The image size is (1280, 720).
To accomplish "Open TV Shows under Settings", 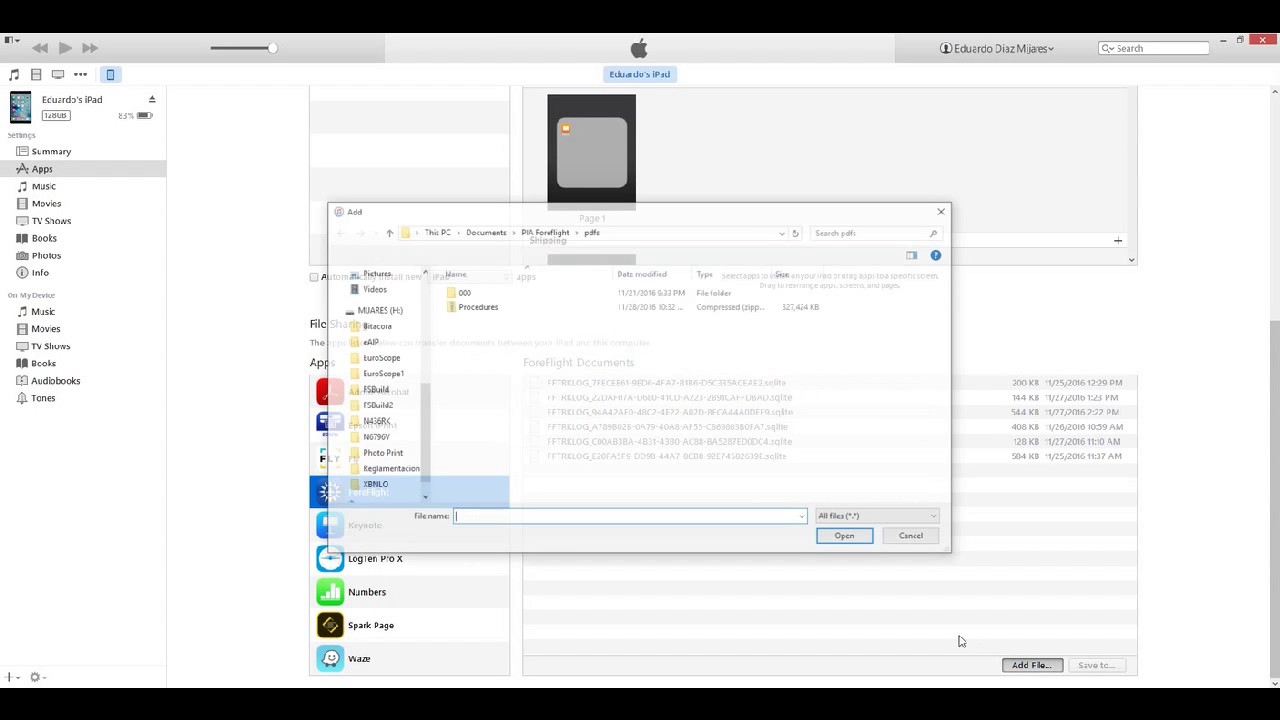I will pyautogui.click(x=51, y=221).
